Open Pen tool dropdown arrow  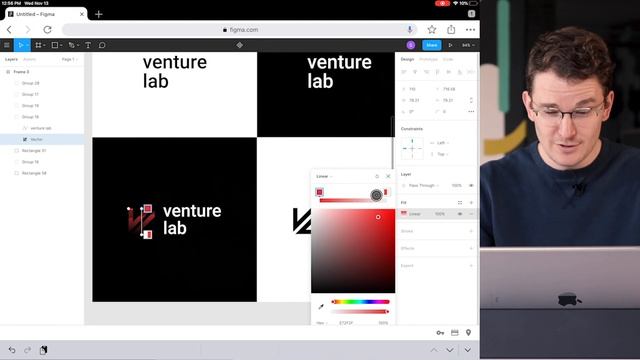point(78,45)
